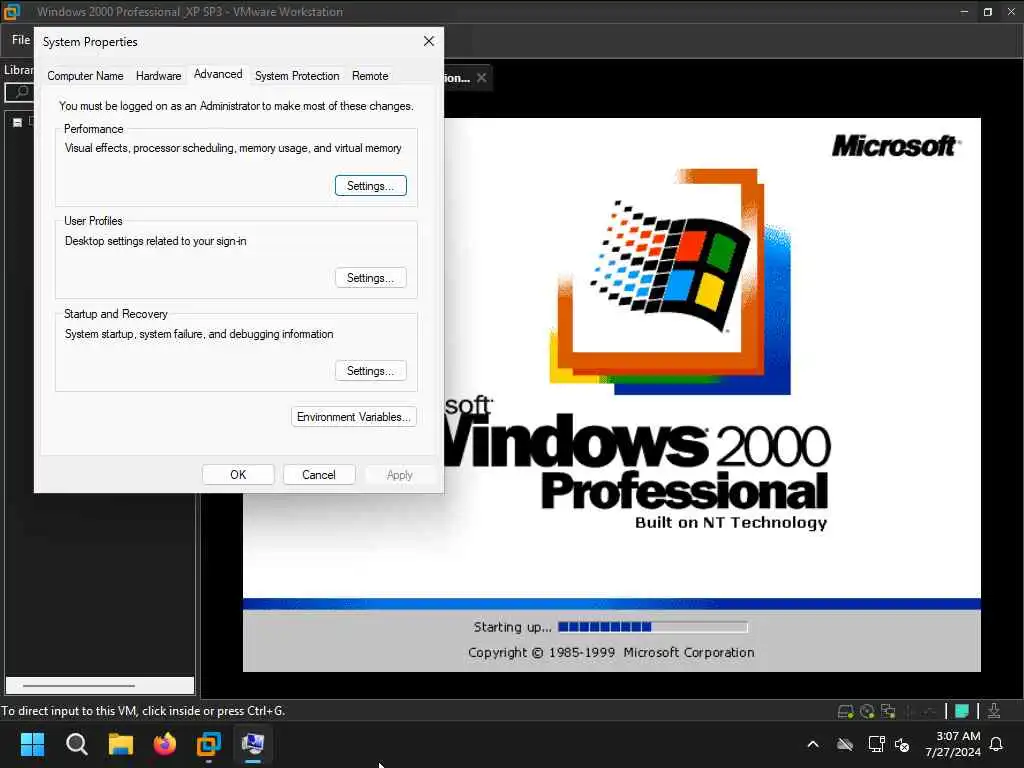Viewport: 1024px width, 768px height.
Task: Open the notification bell icon
Action: coord(997,744)
